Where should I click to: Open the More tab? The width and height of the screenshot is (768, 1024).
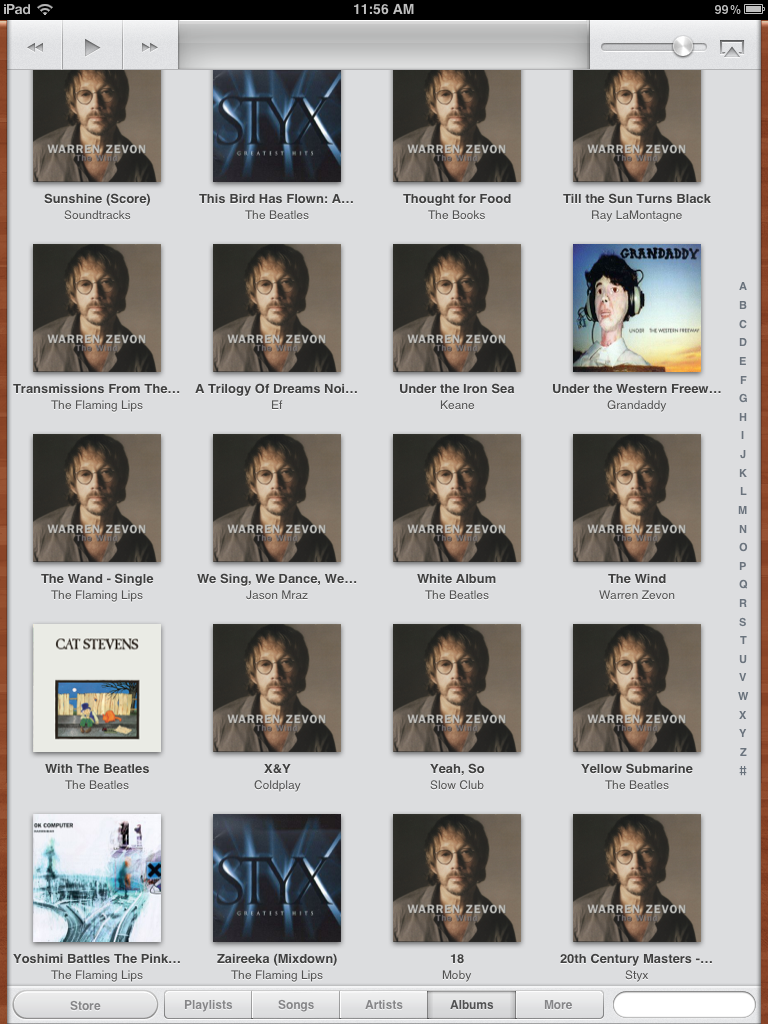click(x=558, y=1004)
